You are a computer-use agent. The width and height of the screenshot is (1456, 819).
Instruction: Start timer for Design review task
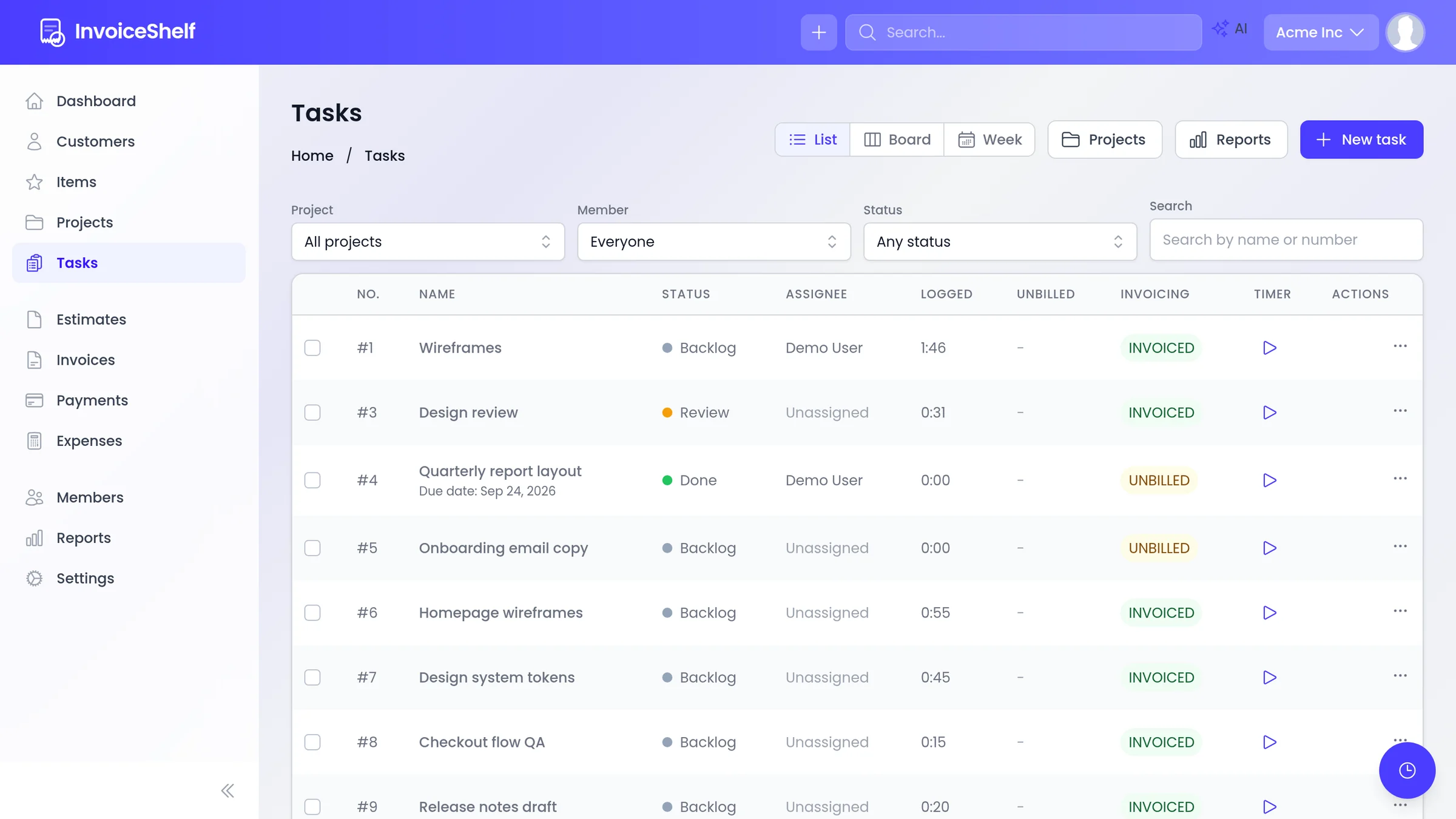click(x=1269, y=413)
